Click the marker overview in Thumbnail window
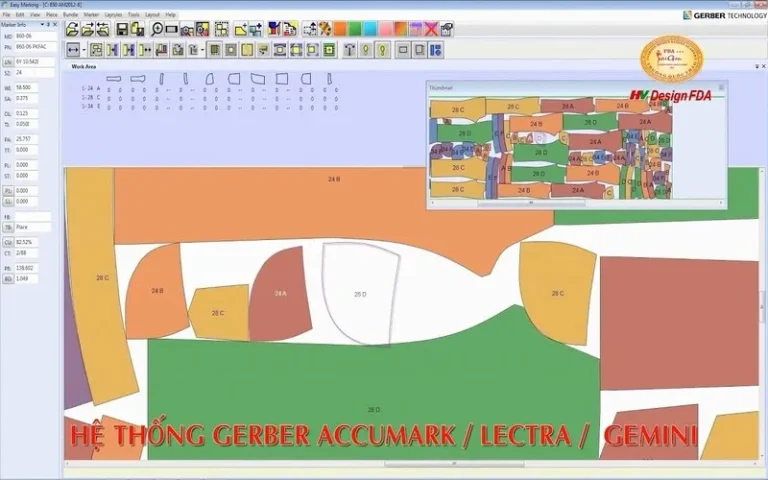The image size is (768, 480). (x=551, y=147)
